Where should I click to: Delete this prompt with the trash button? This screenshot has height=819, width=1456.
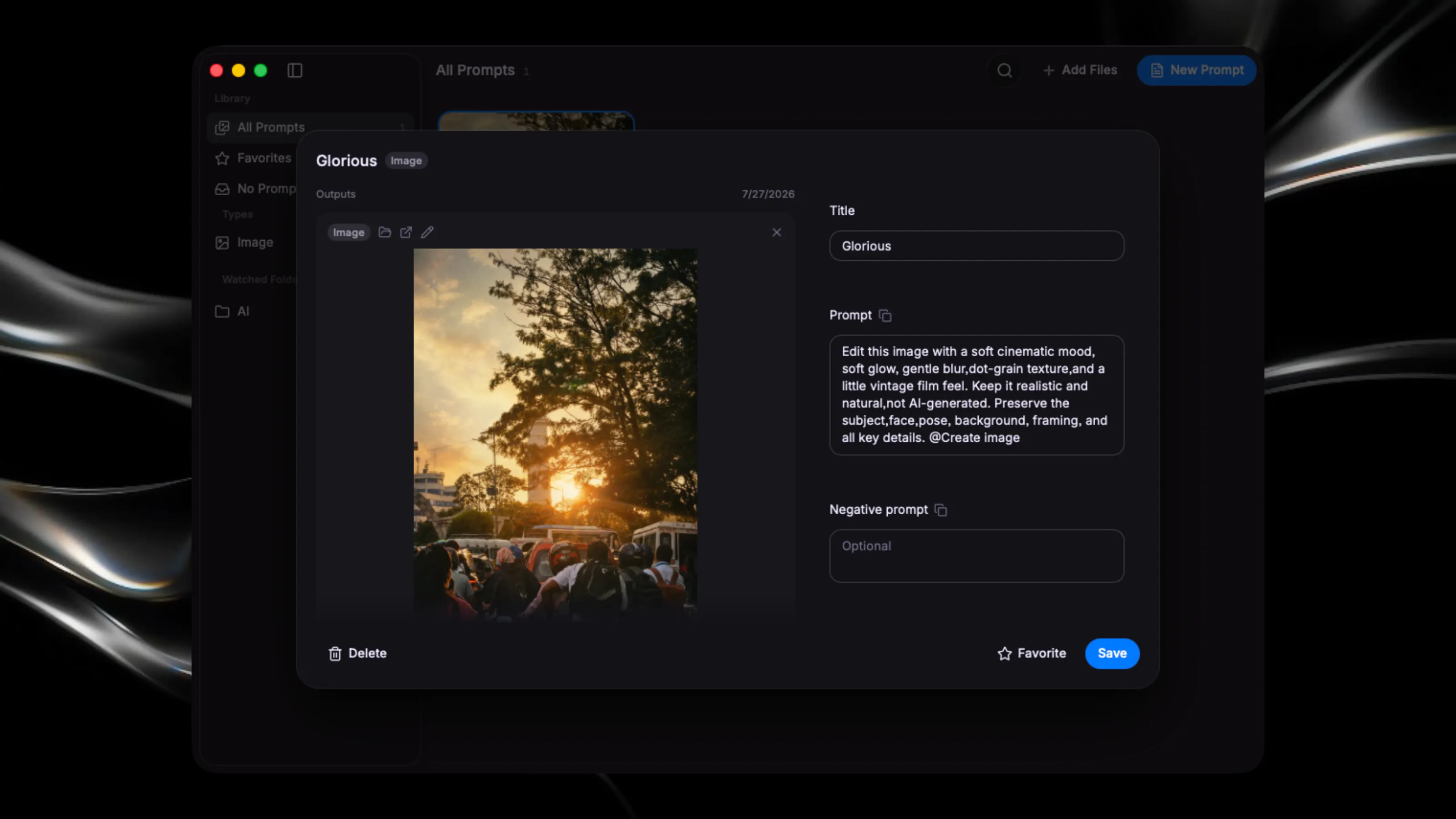(x=357, y=653)
